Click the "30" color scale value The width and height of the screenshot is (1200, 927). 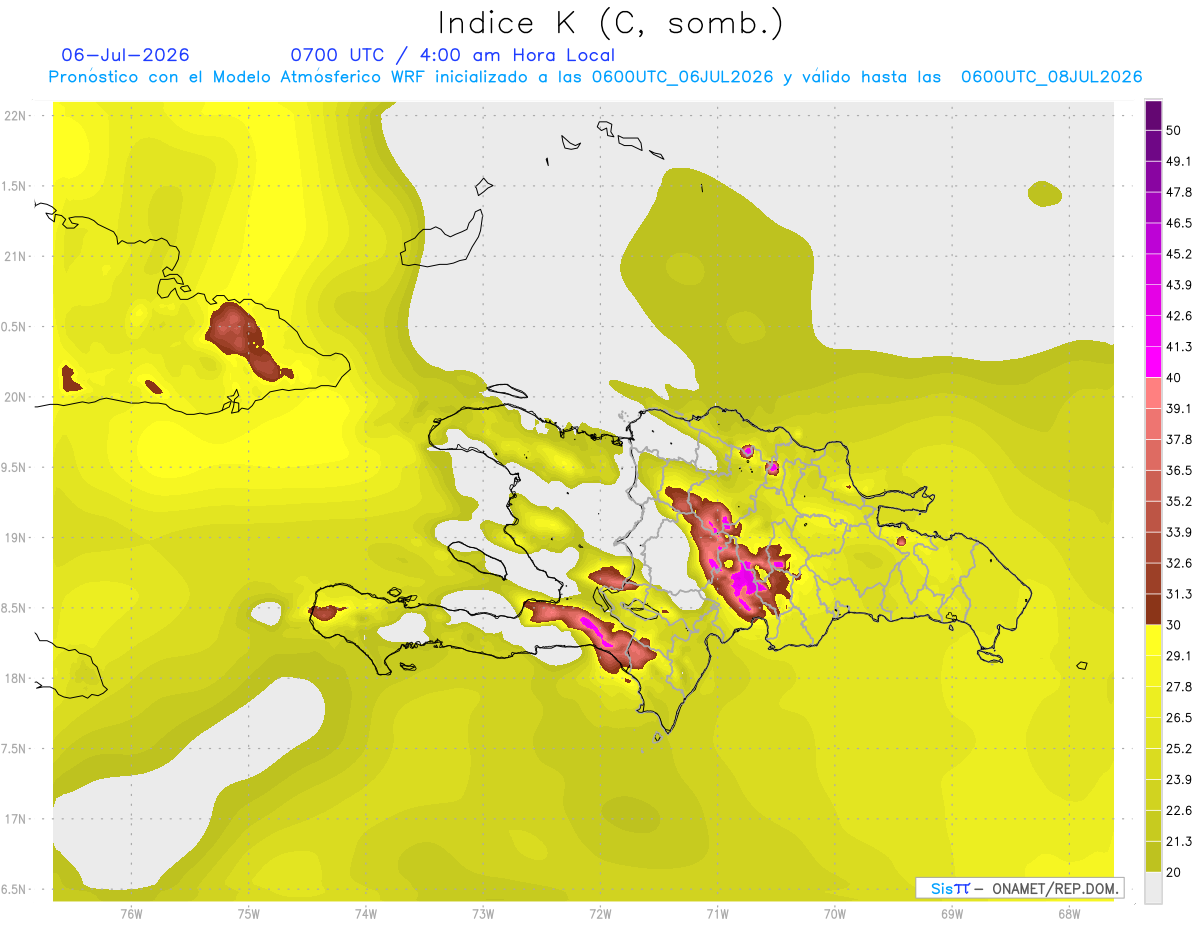click(x=1174, y=625)
